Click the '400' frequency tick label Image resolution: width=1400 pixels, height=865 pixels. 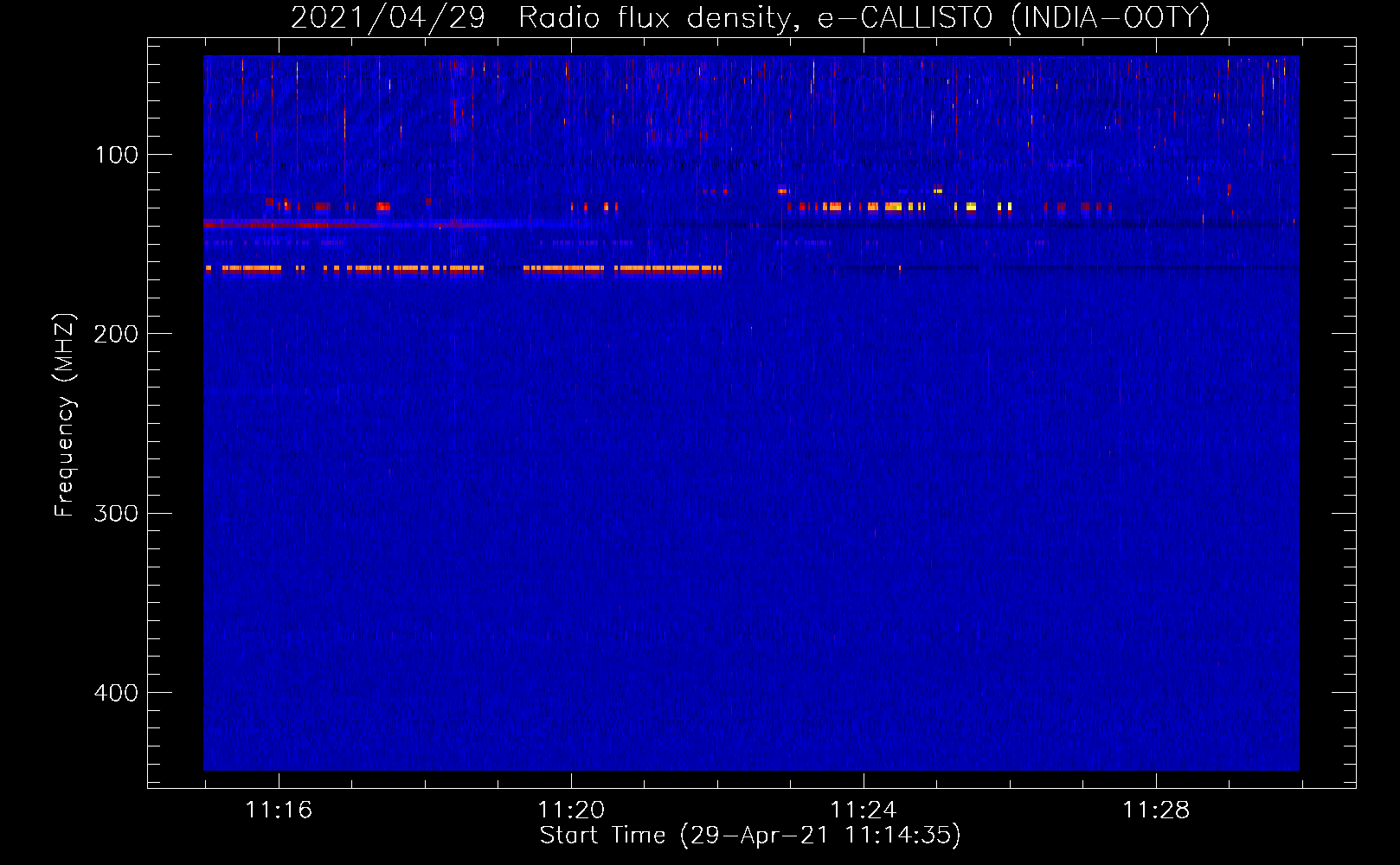click(116, 693)
